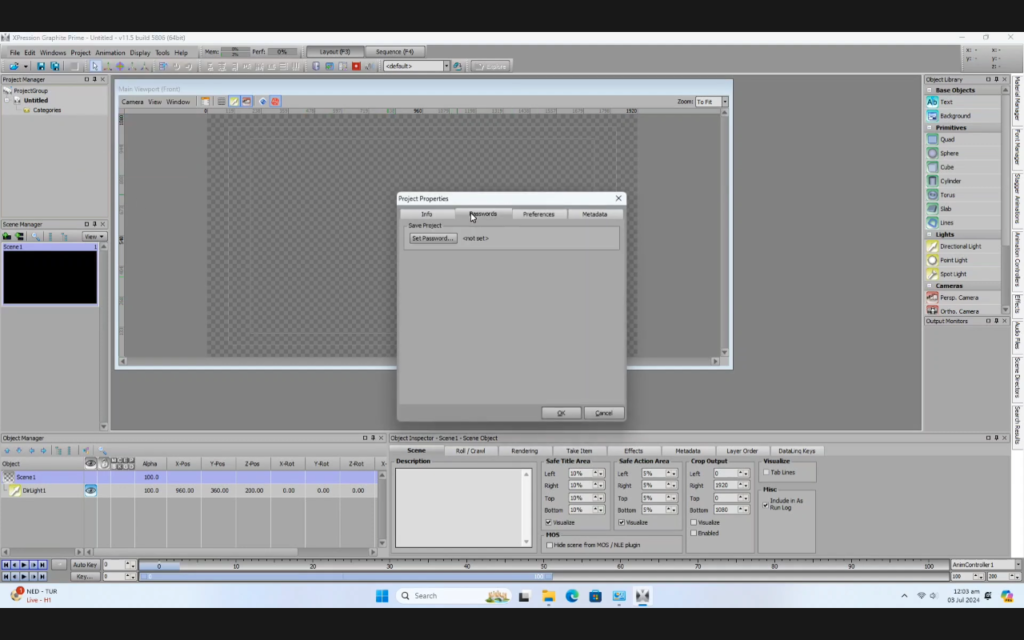Uncheck Include in As Run Log
Viewport: 1024px width, 640px height.
pos(765,504)
